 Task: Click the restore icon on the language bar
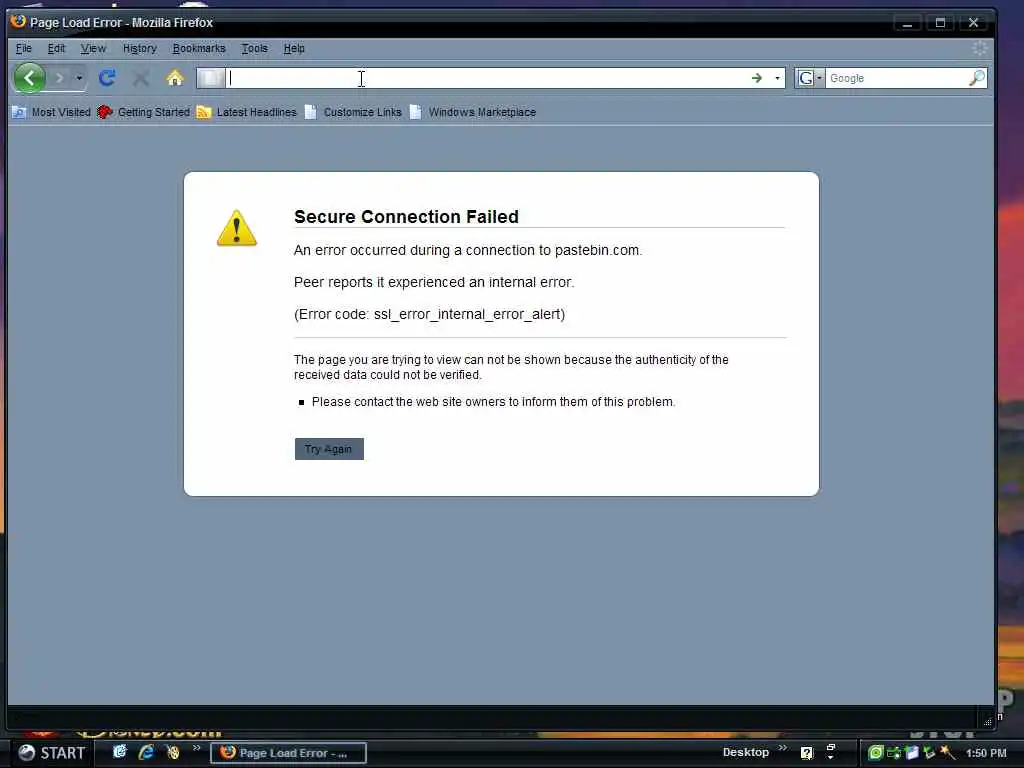pyautogui.click(x=831, y=748)
